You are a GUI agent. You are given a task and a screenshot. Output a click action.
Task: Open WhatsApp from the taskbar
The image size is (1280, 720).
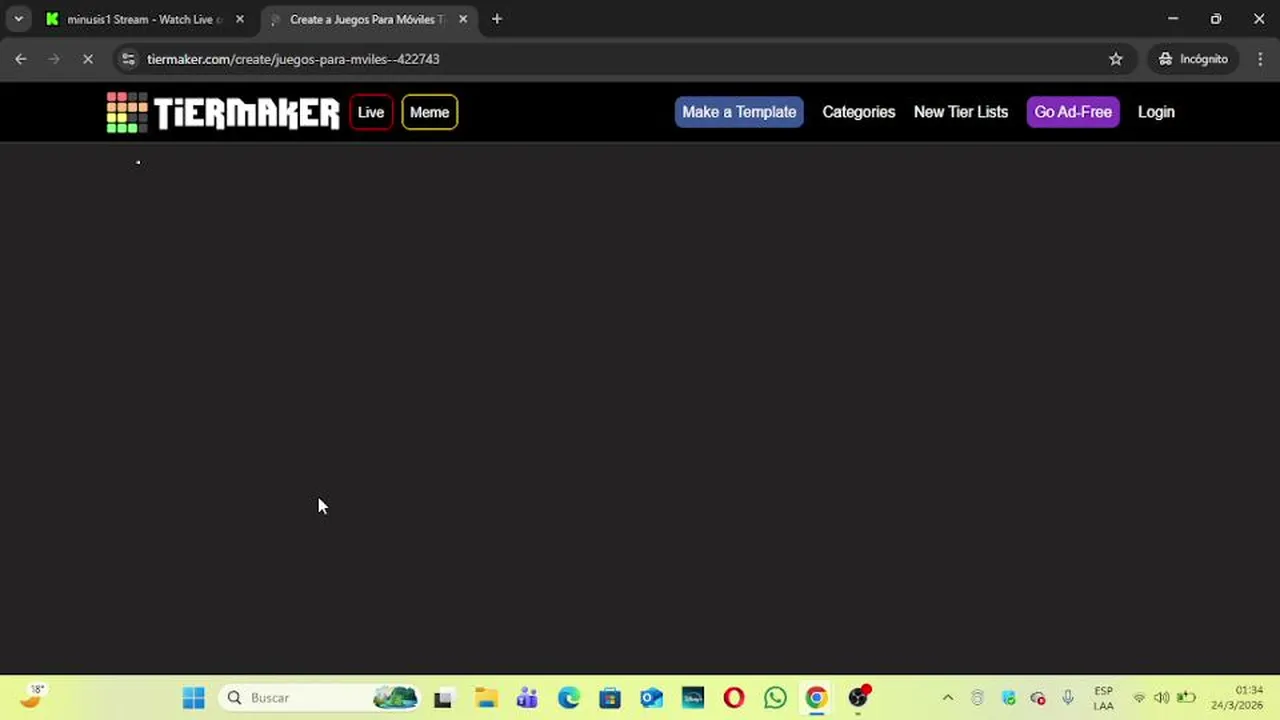point(775,698)
